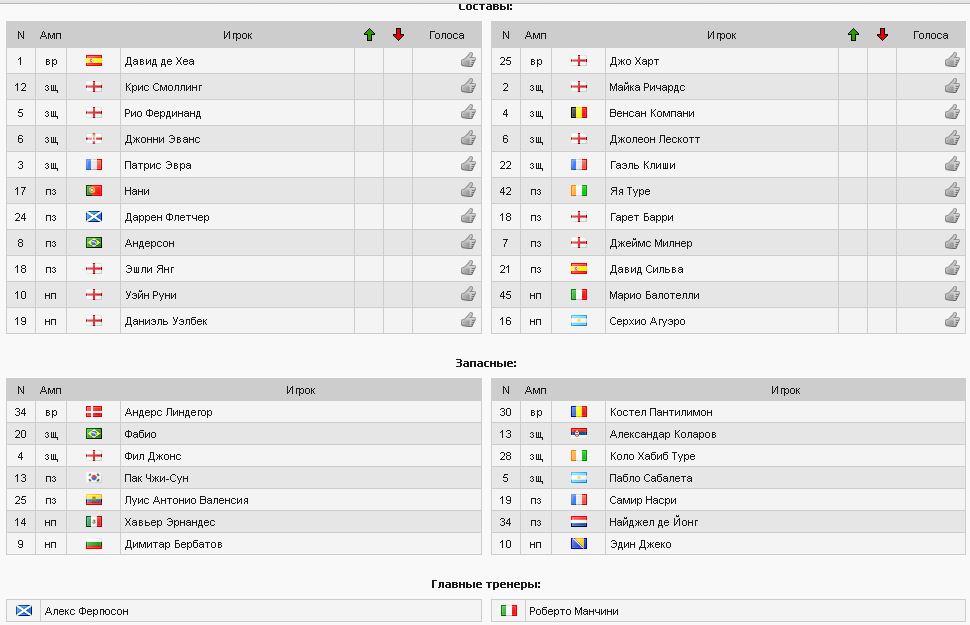This screenshot has width=970, height=625.
Task: Click Амп header in left substitutes table
Action: tap(51, 391)
